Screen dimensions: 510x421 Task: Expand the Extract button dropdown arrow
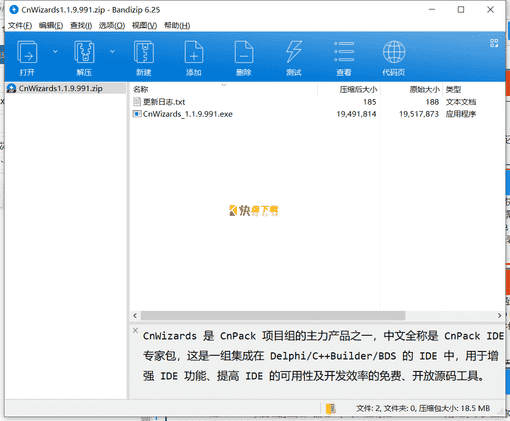click(112, 51)
